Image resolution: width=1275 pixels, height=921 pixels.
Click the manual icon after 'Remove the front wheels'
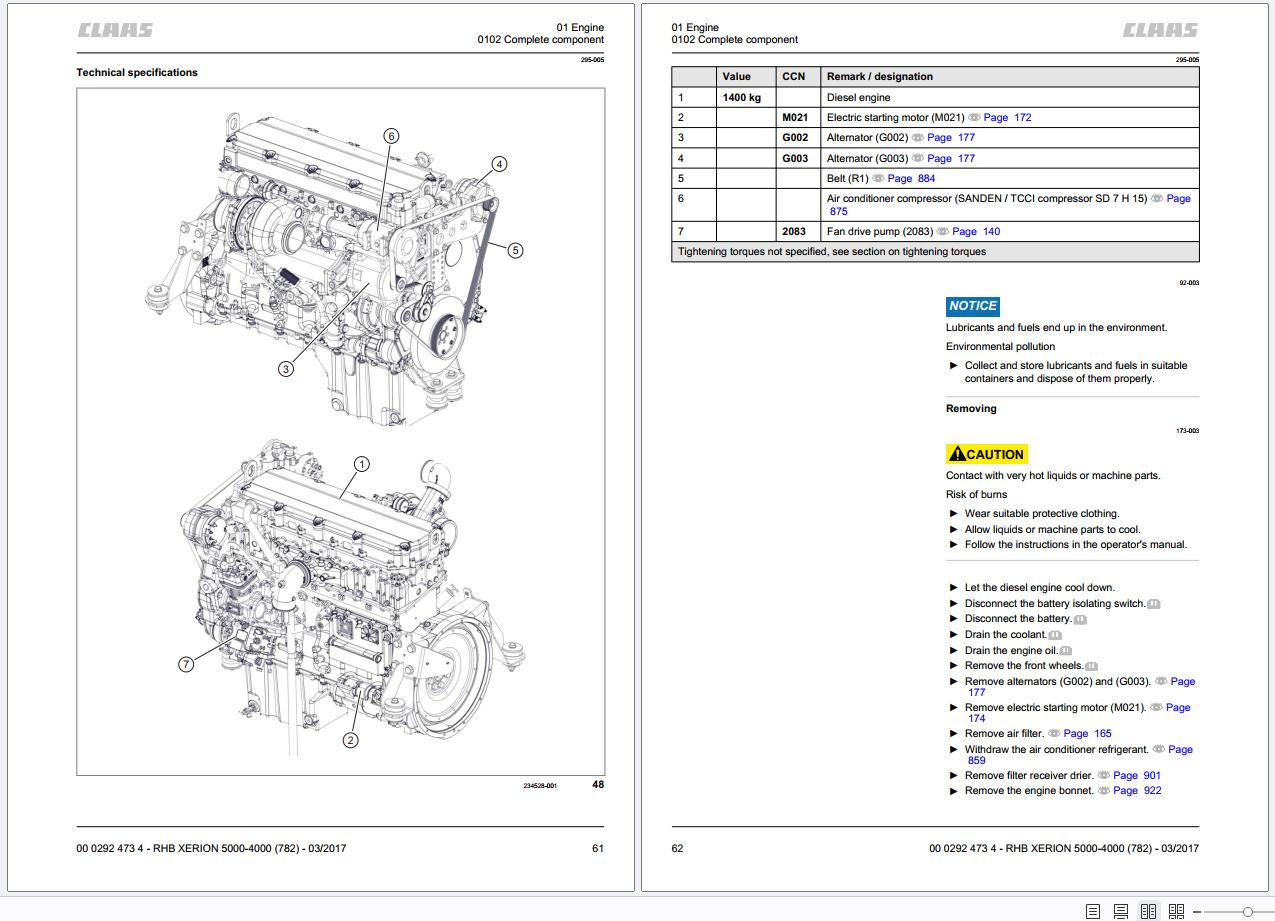click(x=1091, y=667)
